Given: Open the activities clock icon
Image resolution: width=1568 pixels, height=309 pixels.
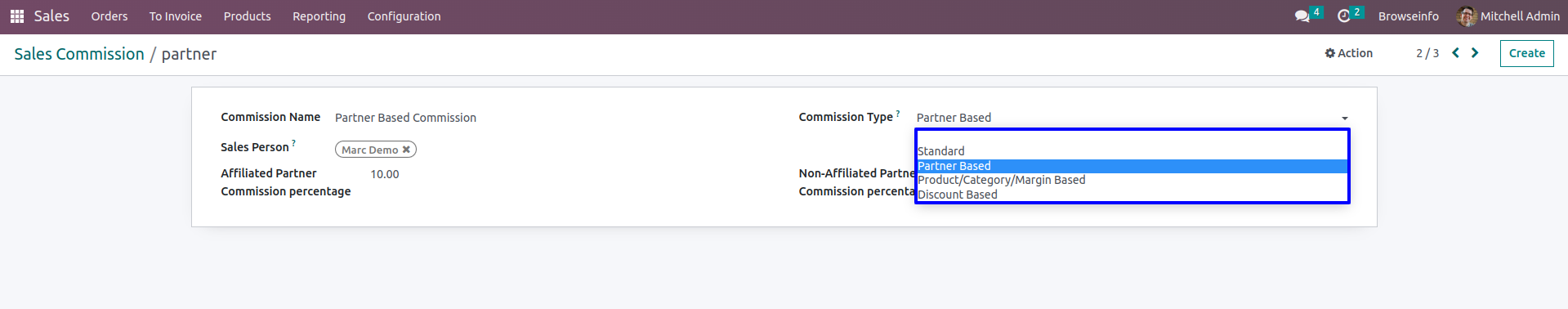Looking at the screenshot, I should pos(1344,16).
